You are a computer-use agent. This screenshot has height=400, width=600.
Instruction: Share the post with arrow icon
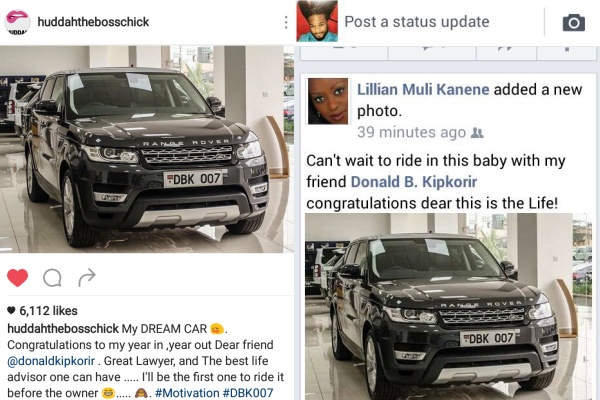point(87,277)
